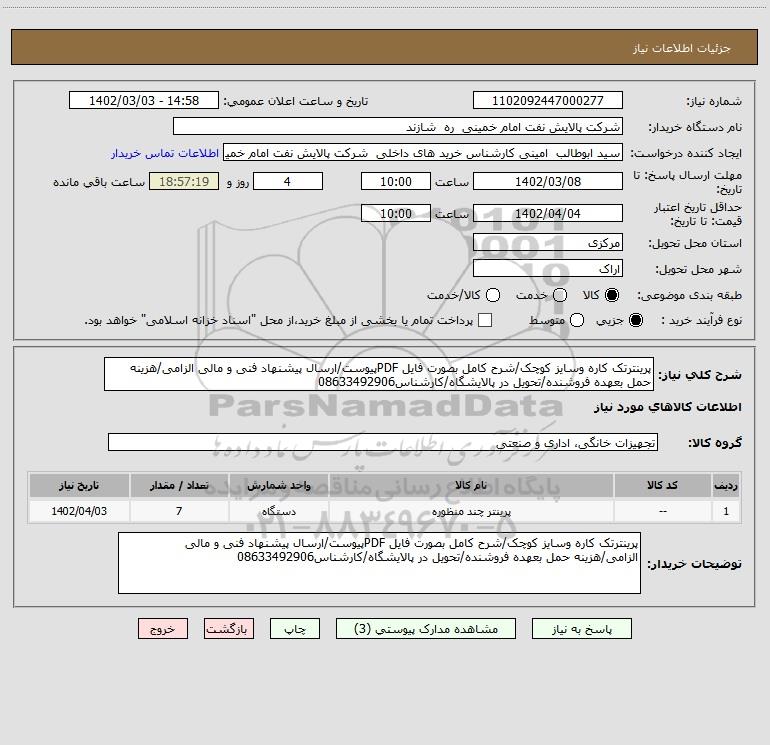Select the کالا/خدمت radio button

(x=493, y=295)
